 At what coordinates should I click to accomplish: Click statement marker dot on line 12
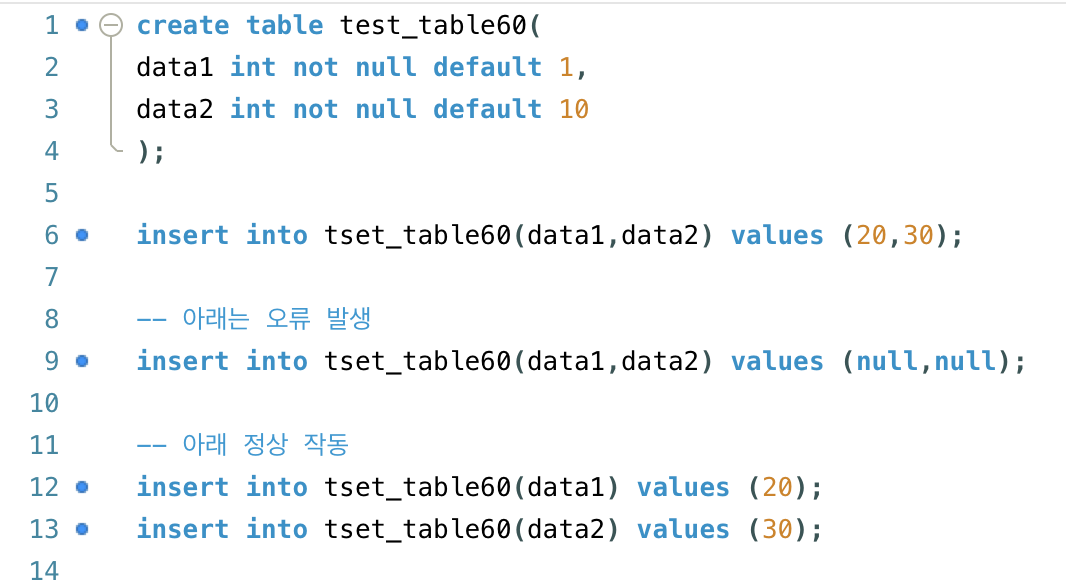tap(82, 487)
